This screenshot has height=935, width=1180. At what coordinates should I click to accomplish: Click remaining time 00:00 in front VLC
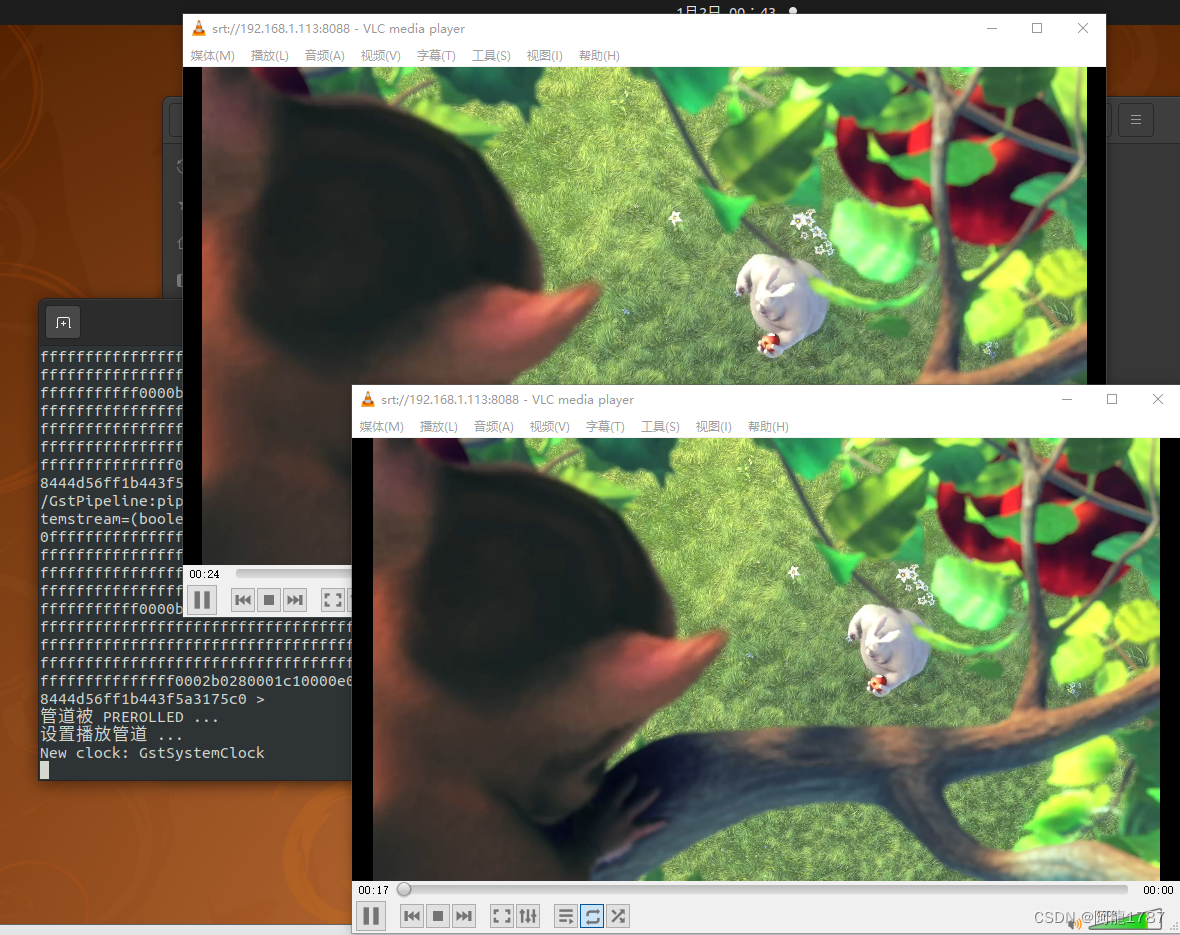pyautogui.click(x=1157, y=890)
